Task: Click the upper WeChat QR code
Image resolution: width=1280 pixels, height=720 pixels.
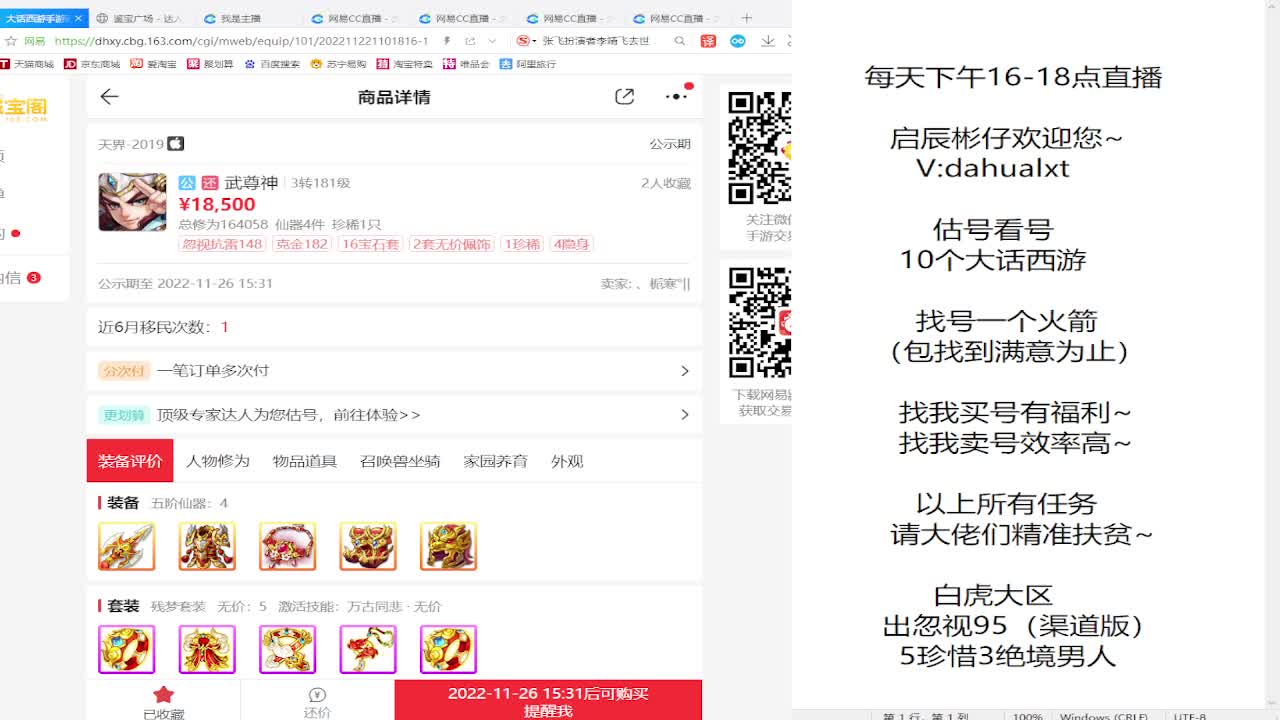Action: tap(759, 147)
